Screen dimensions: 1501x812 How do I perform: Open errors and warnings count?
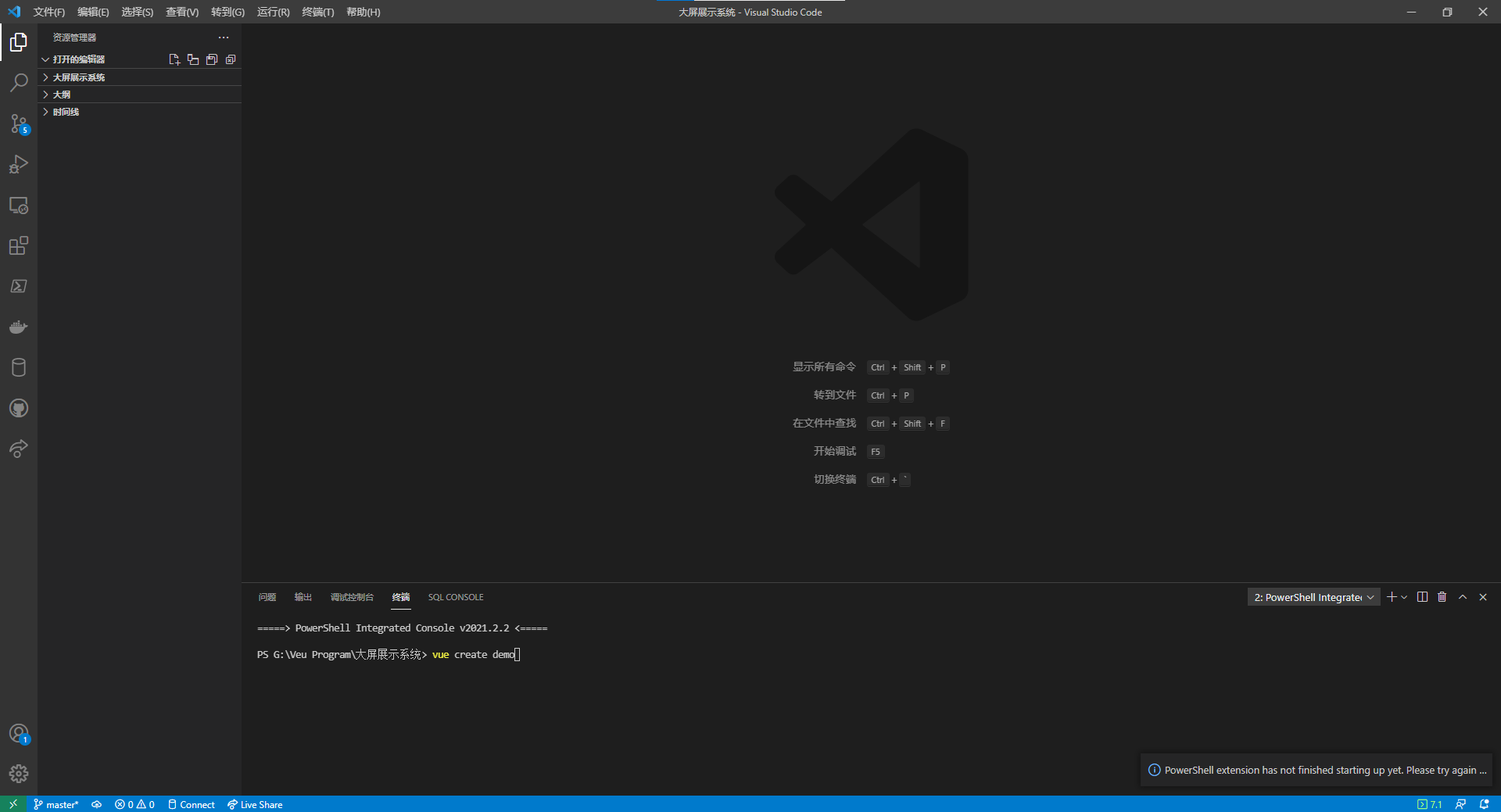(x=134, y=804)
